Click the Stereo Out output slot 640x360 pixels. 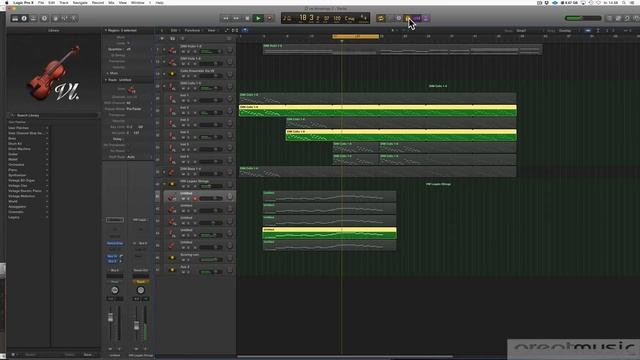140,270
